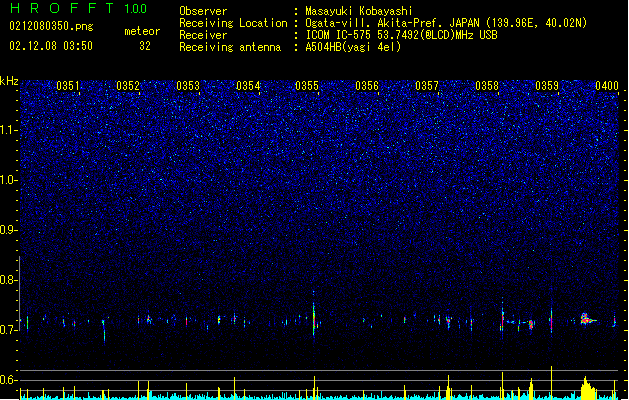Click the HROFFT 1.0.0 title text

pyautogui.click(x=79, y=8)
